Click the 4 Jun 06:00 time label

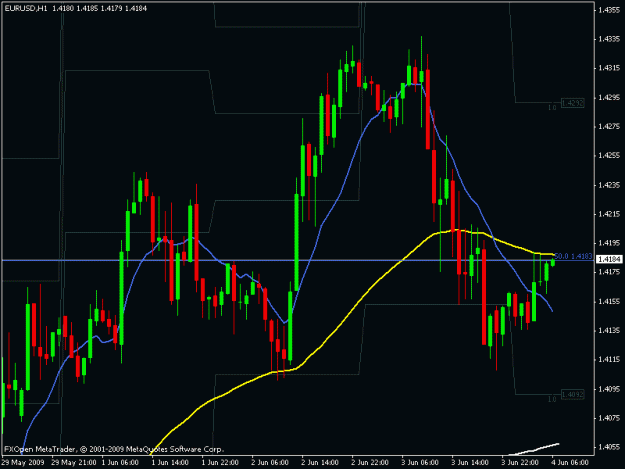[570, 463]
